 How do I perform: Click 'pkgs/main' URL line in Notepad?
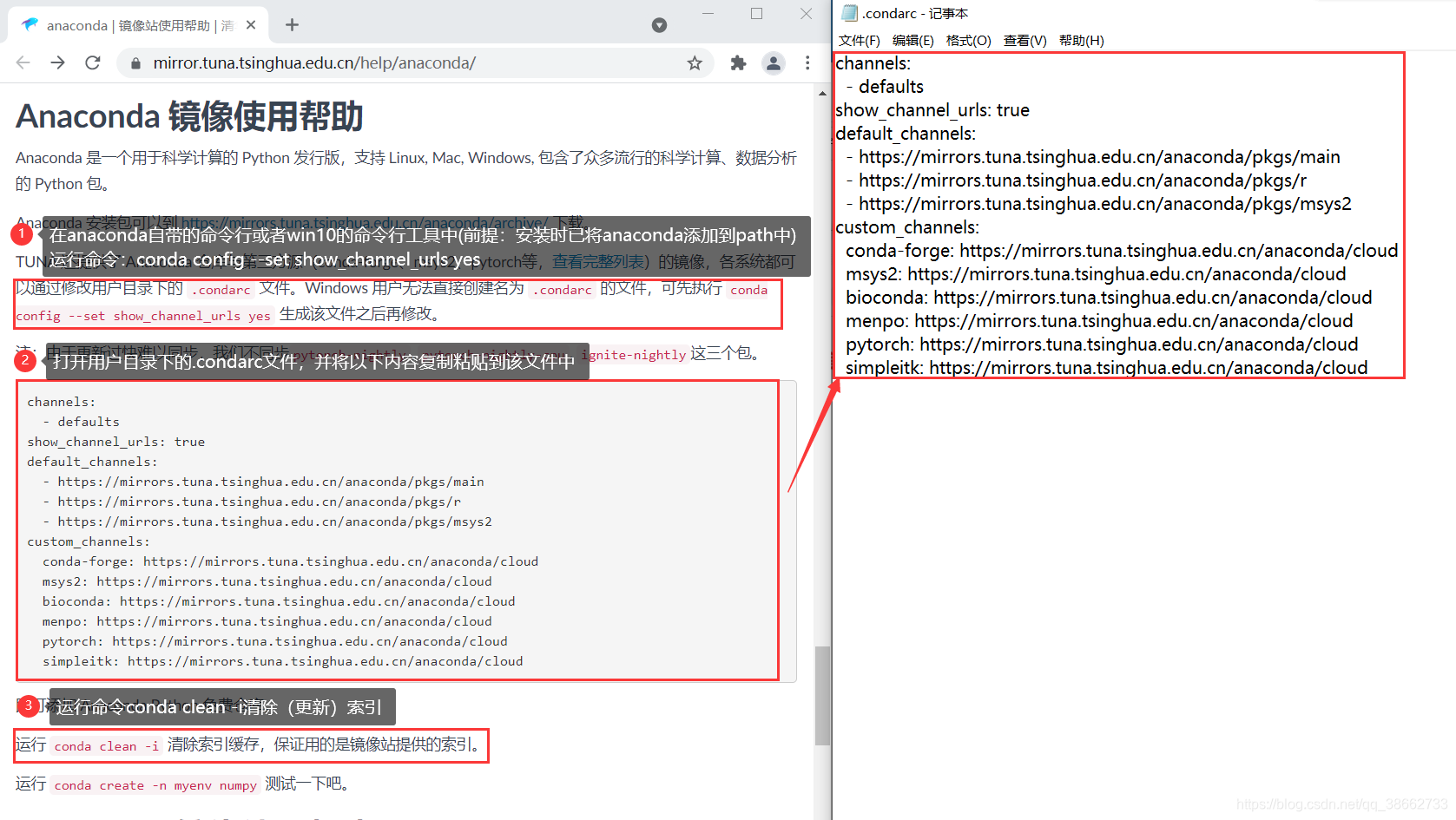coord(1093,157)
